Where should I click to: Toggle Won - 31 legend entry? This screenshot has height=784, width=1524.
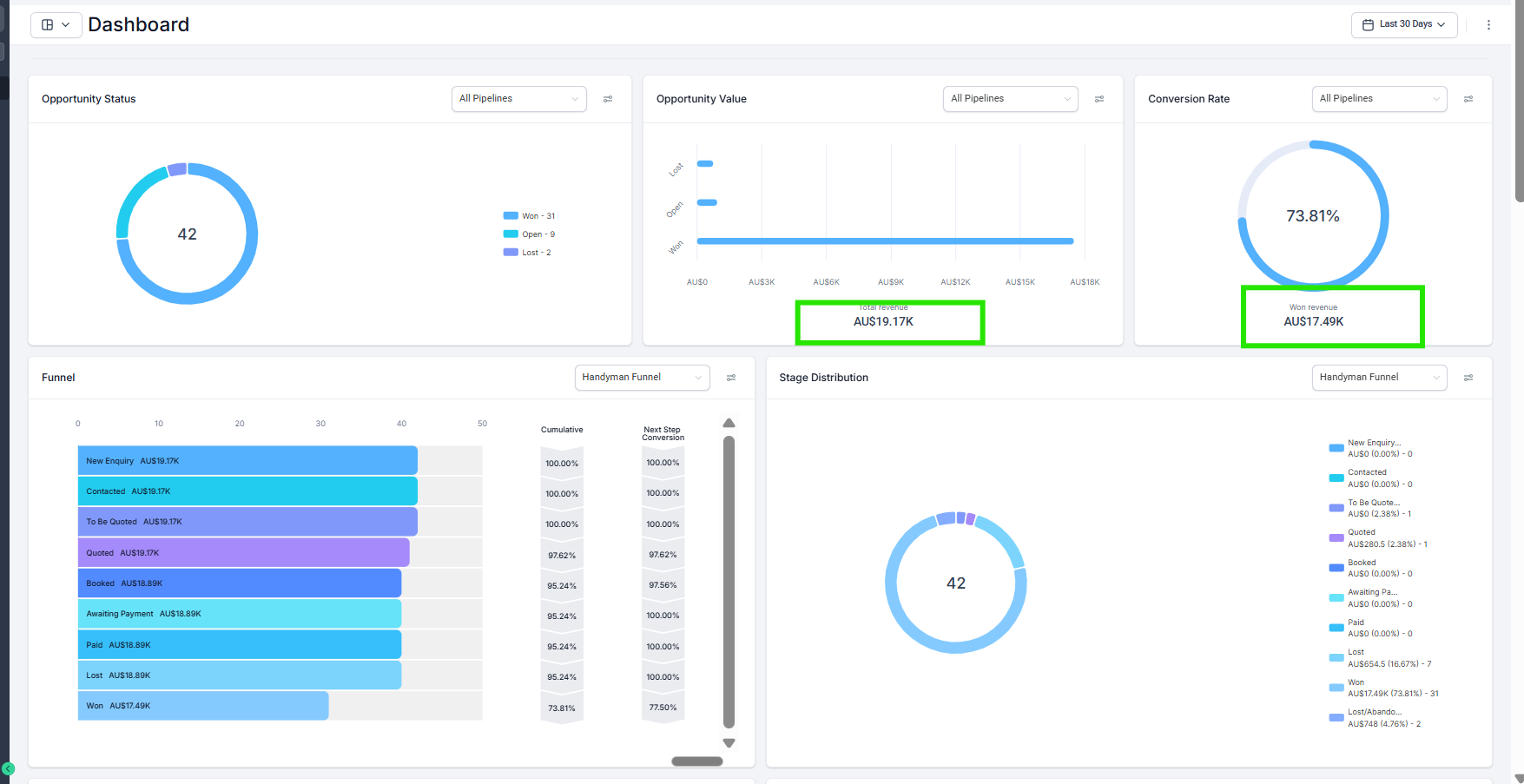529,216
